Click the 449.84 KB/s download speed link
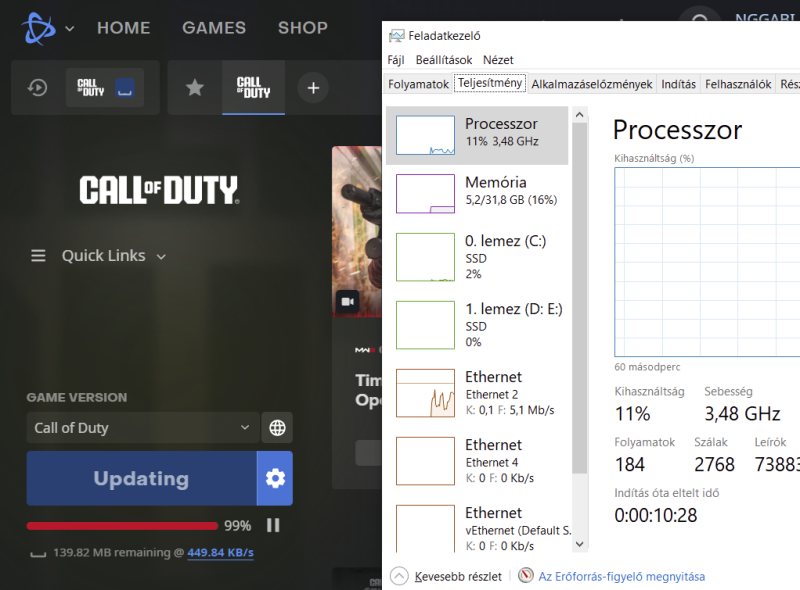800x590 pixels. (220, 553)
